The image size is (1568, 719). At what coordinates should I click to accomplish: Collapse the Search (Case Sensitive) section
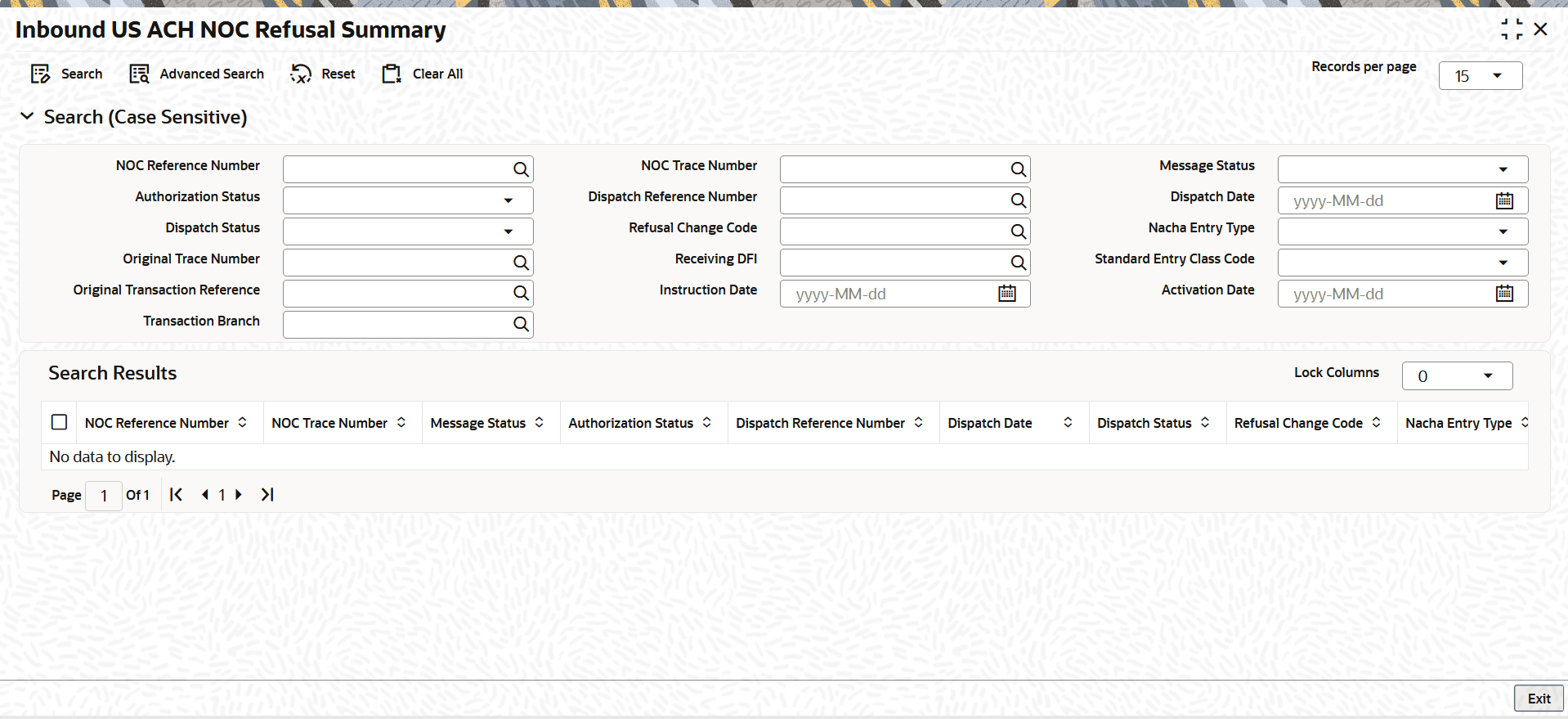click(27, 117)
